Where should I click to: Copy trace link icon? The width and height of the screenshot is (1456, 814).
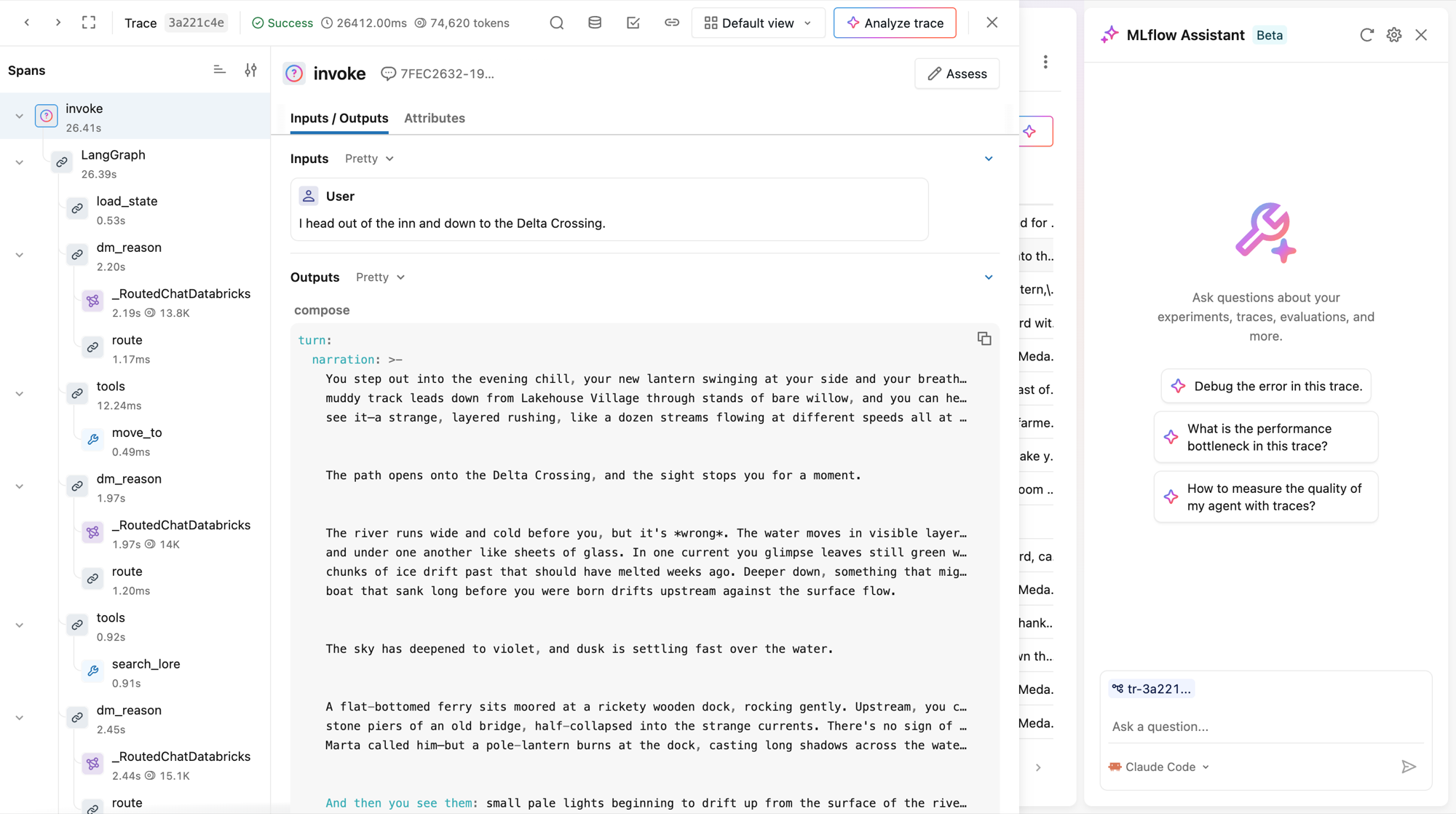pyautogui.click(x=672, y=23)
